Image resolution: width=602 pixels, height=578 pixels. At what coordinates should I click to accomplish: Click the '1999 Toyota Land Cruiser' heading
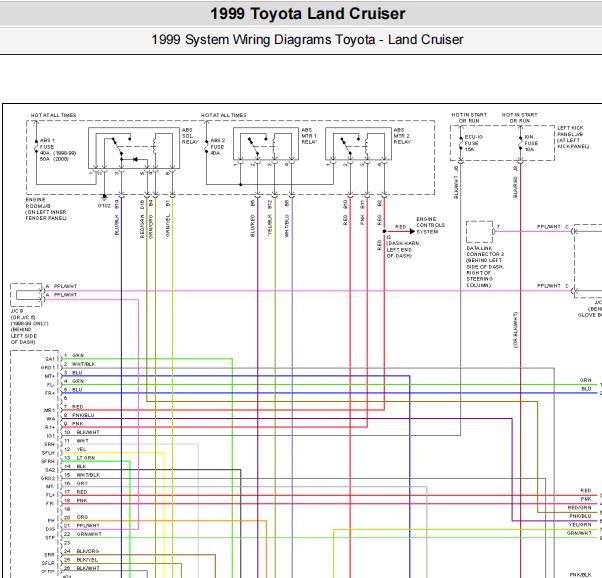coord(308,13)
